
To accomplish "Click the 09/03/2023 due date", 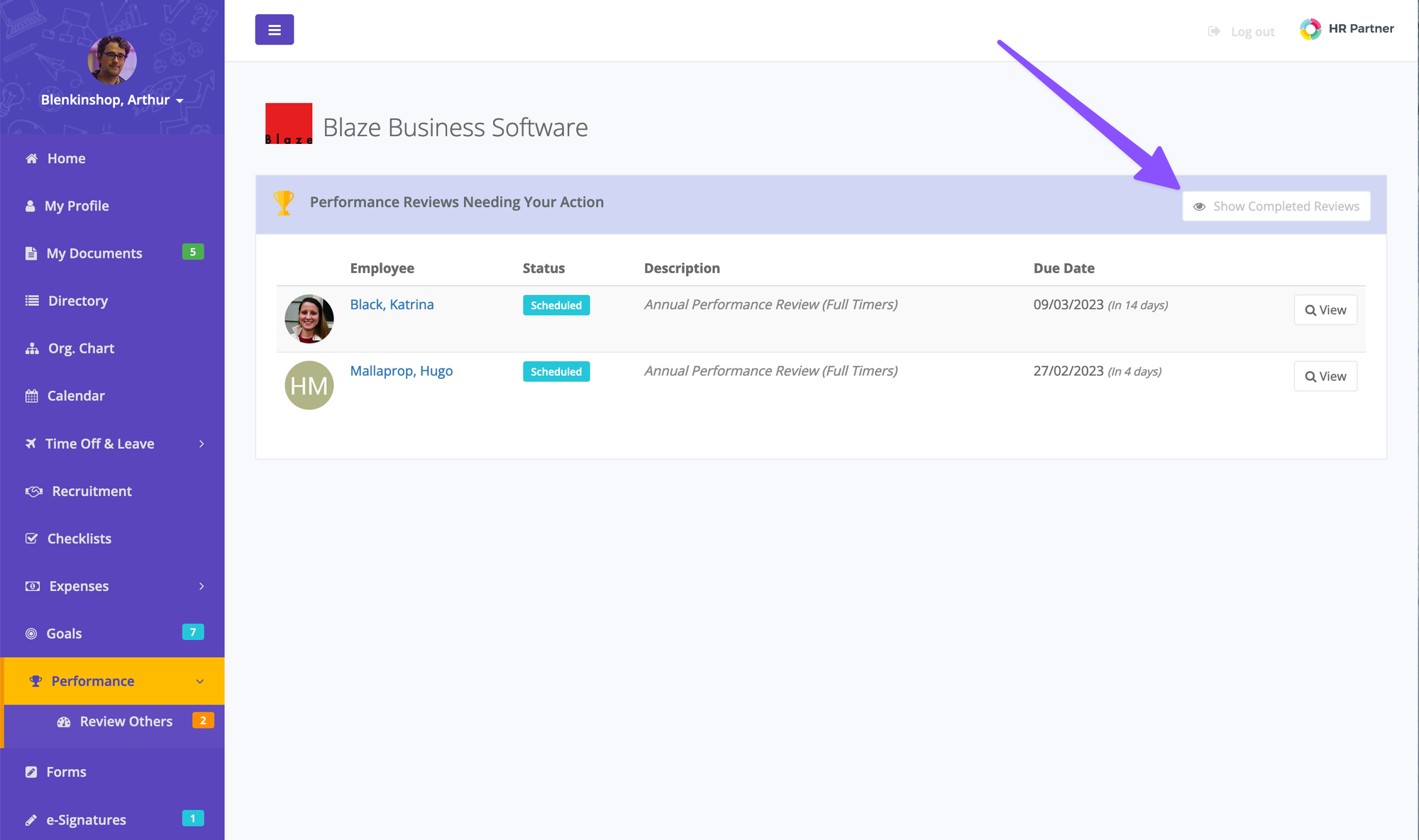I will [x=1069, y=305].
